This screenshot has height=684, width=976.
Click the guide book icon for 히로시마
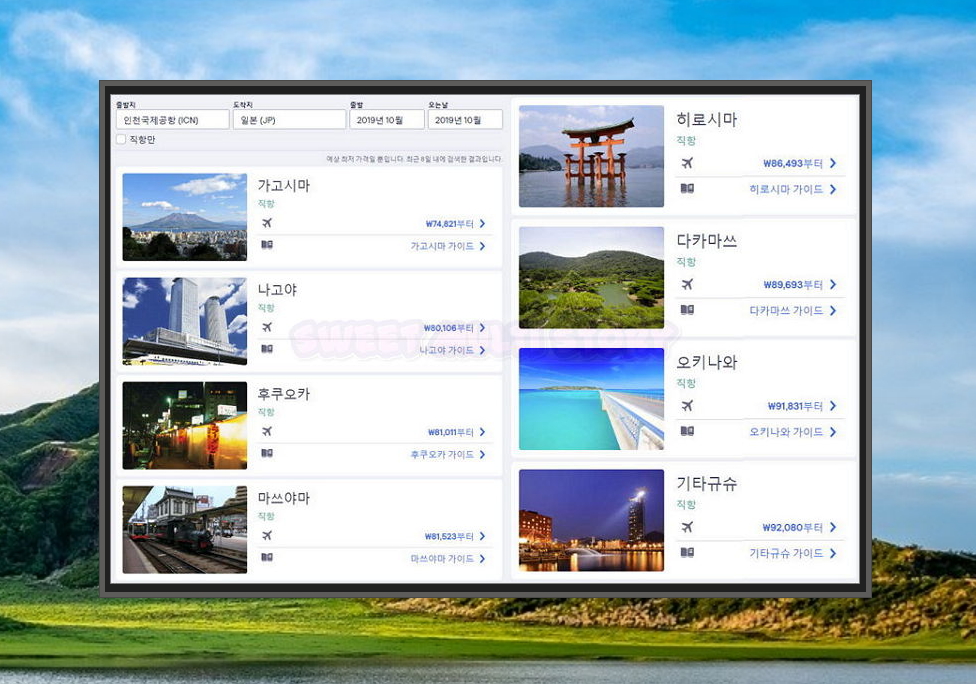click(687, 188)
